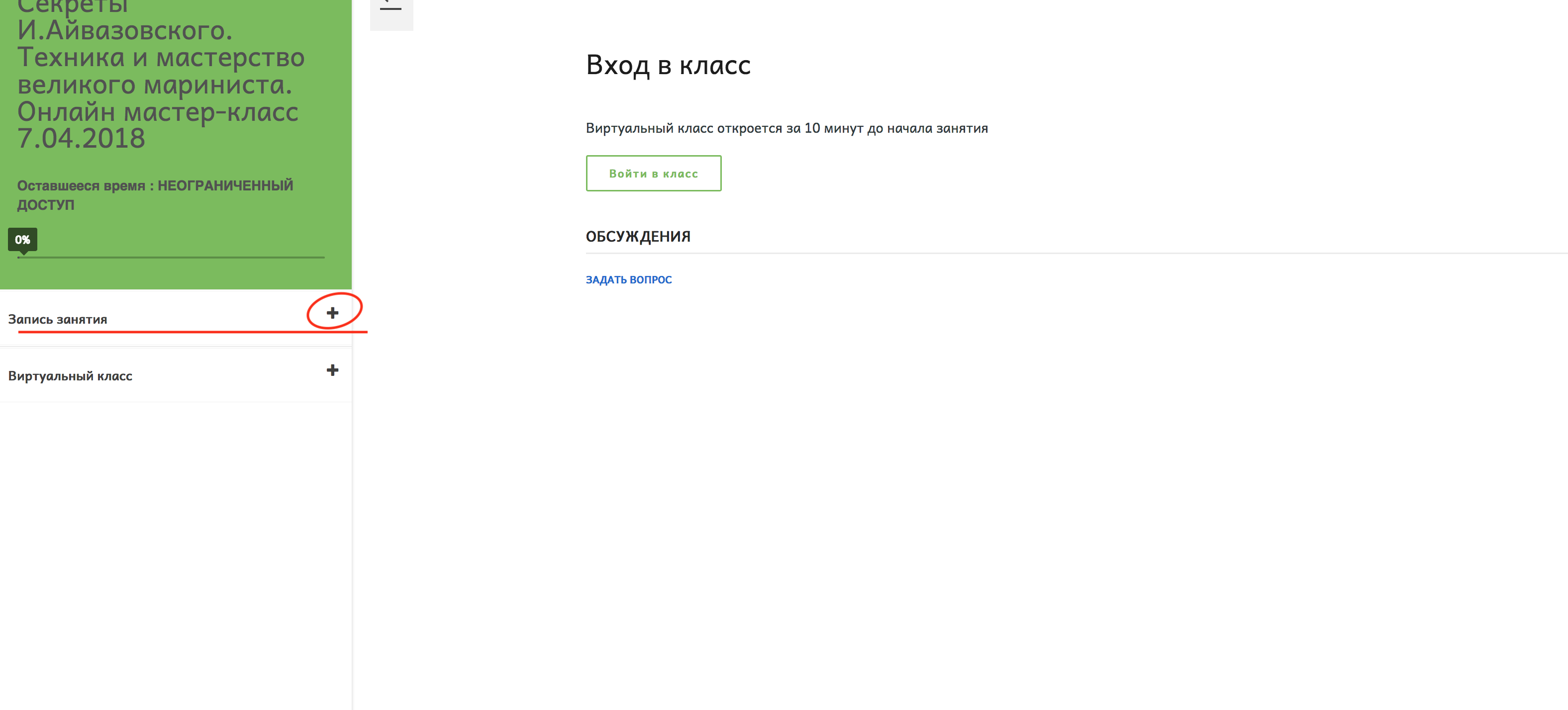This screenshot has width=1568, height=710.
Task: Click the divider line under ОБСУЖДЕНИЯ
Action: tap(1076, 253)
